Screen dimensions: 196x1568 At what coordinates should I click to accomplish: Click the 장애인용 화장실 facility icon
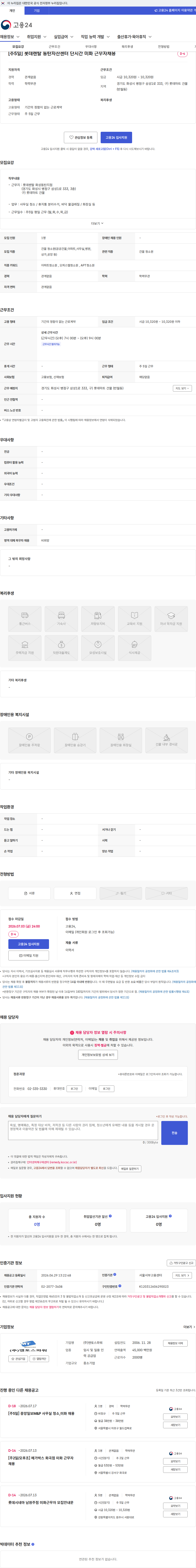point(120,740)
